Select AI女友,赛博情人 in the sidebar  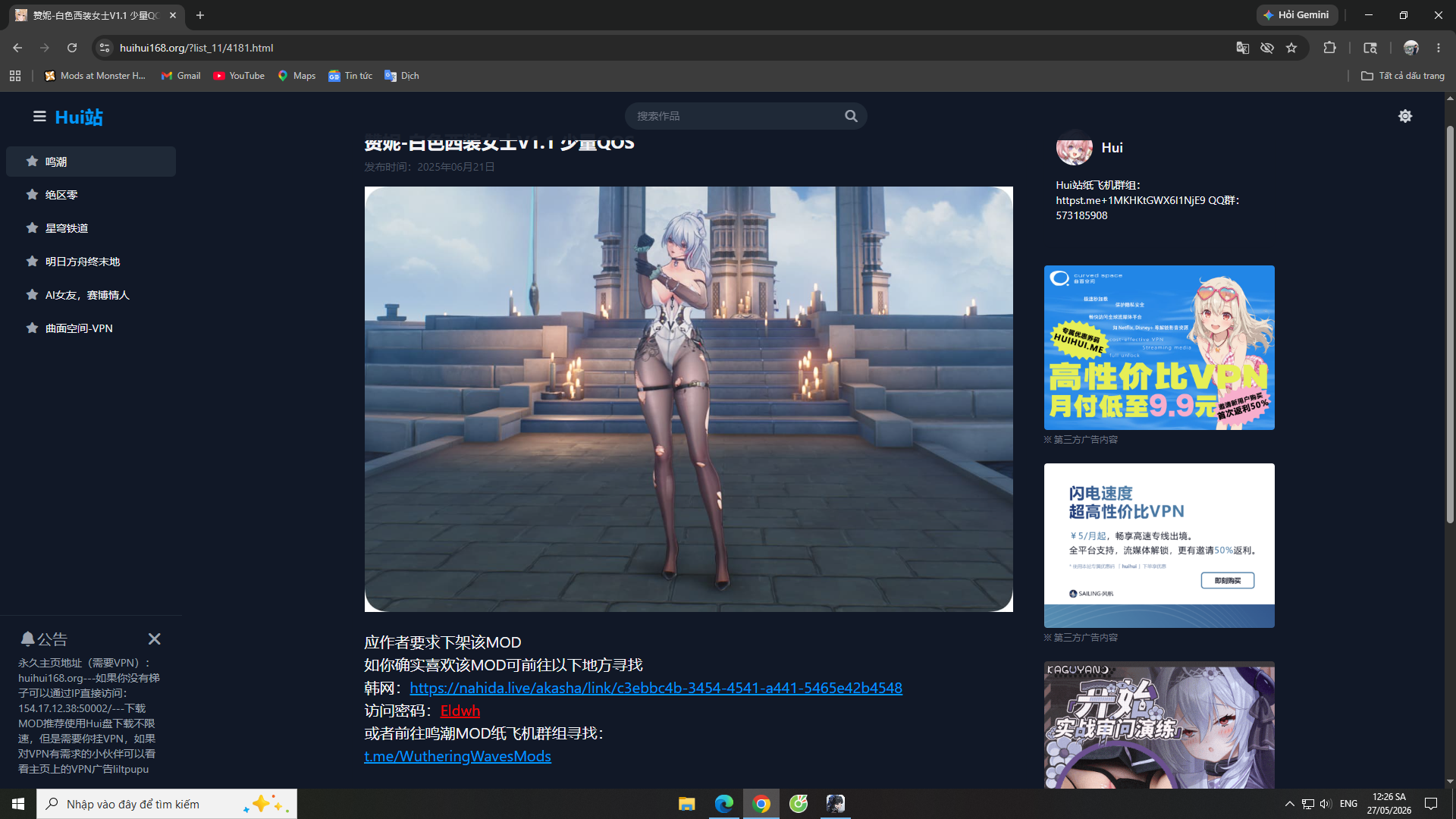coord(91,295)
